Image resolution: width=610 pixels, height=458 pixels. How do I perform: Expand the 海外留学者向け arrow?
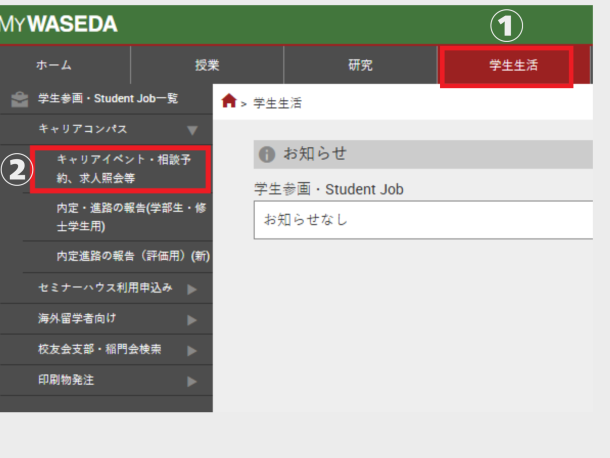[192, 320]
